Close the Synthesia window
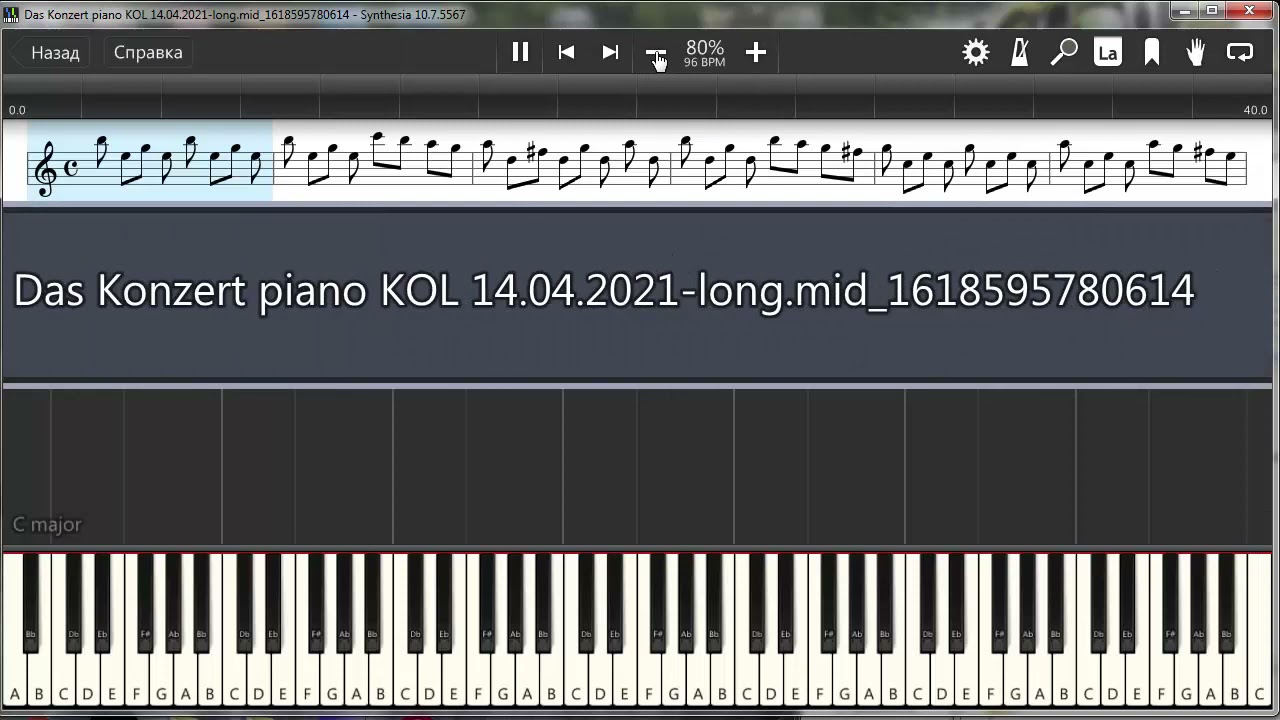This screenshot has width=1280, height=720. coord(1250,10)
